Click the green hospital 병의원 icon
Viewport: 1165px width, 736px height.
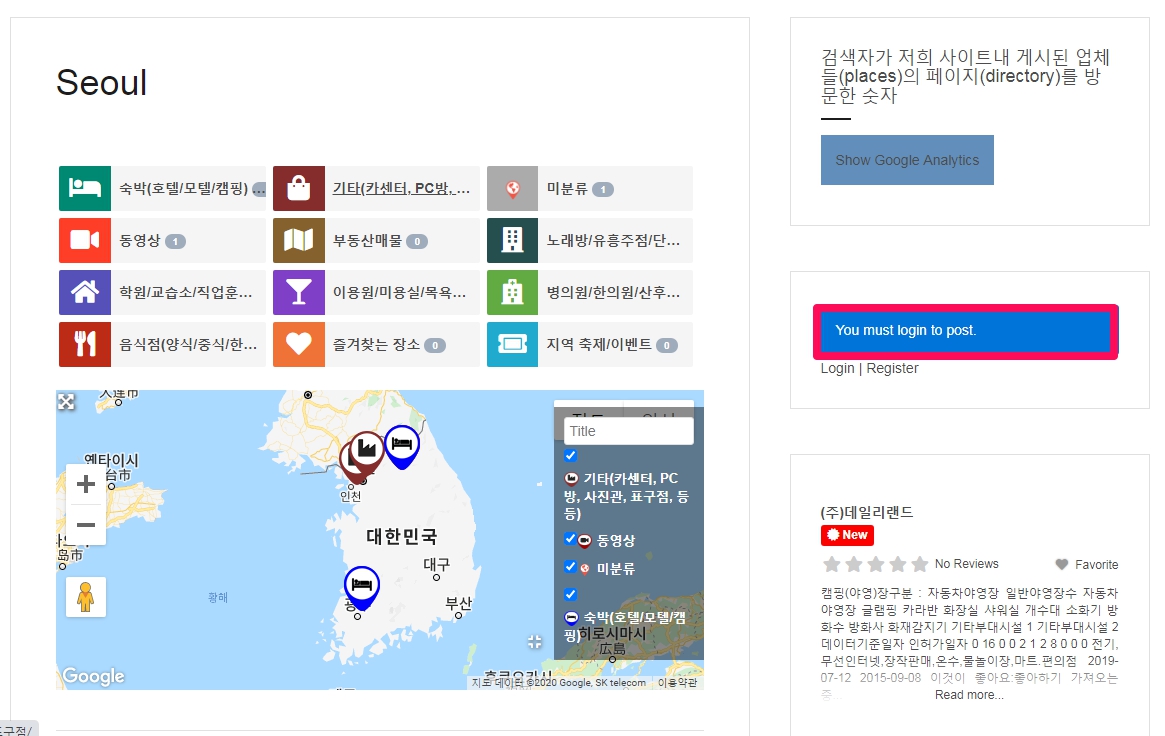click(512, 293)
